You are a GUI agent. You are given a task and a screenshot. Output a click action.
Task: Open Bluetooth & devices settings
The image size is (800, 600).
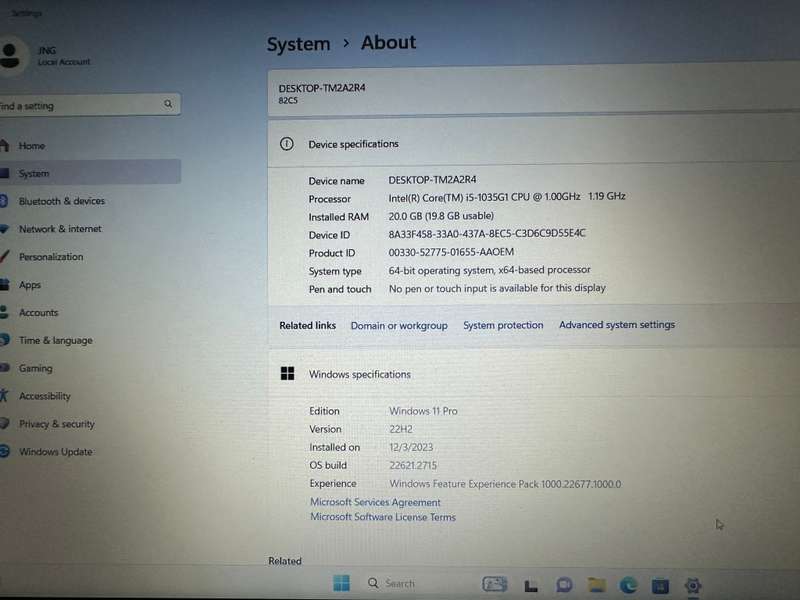90,201
